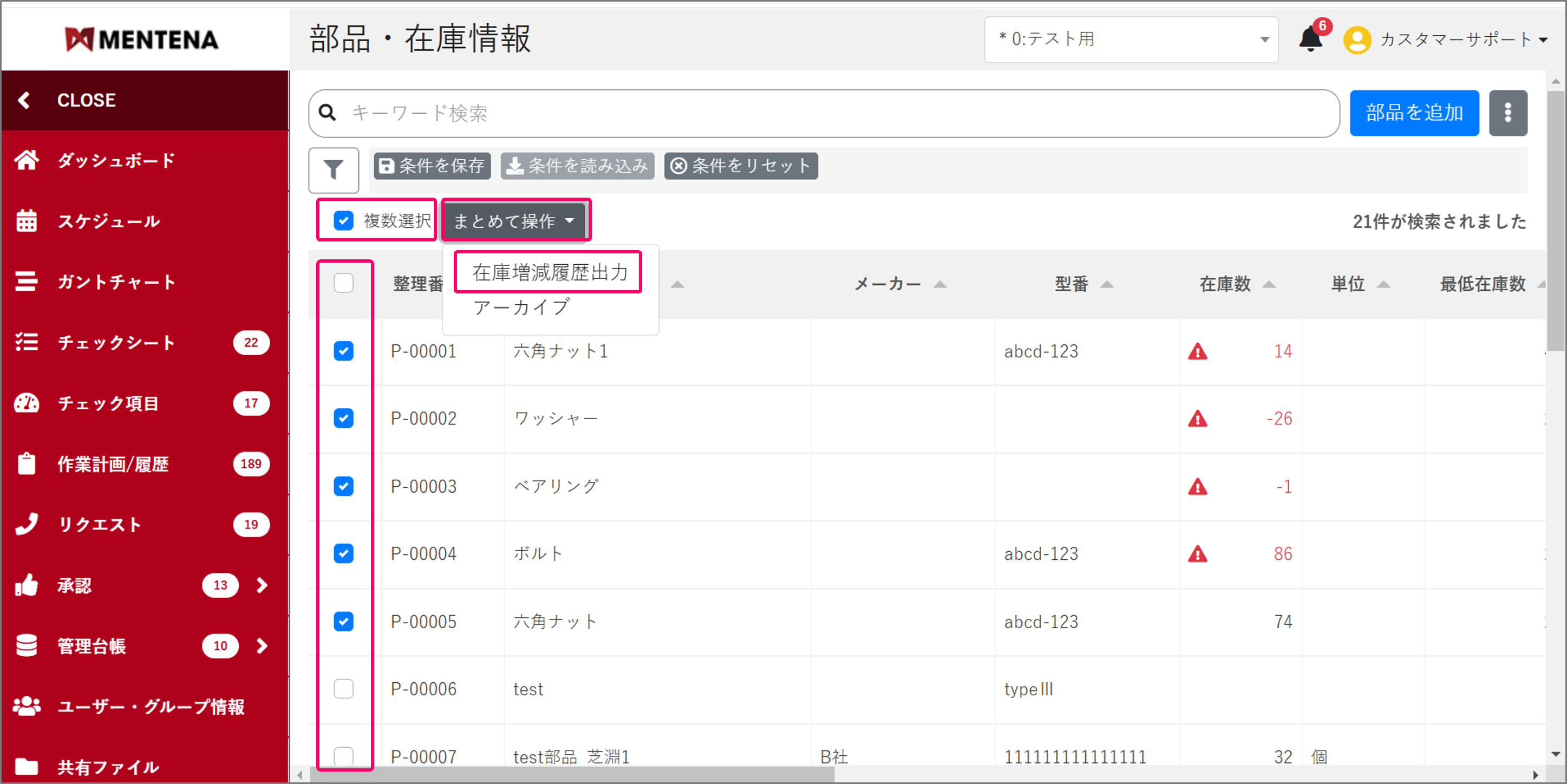Open ガントチャート in the sidebar

(x=115, y=282)
